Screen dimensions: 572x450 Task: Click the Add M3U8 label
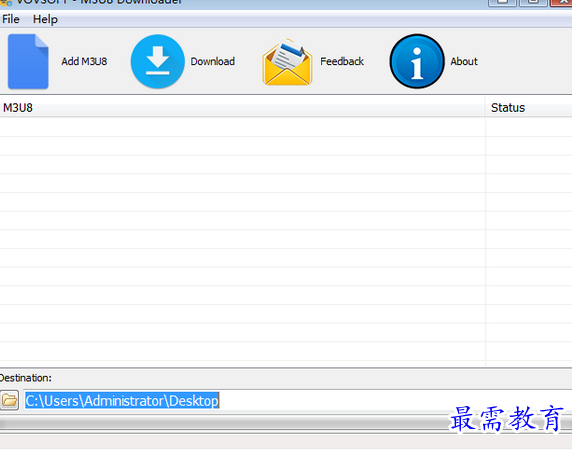84,61
